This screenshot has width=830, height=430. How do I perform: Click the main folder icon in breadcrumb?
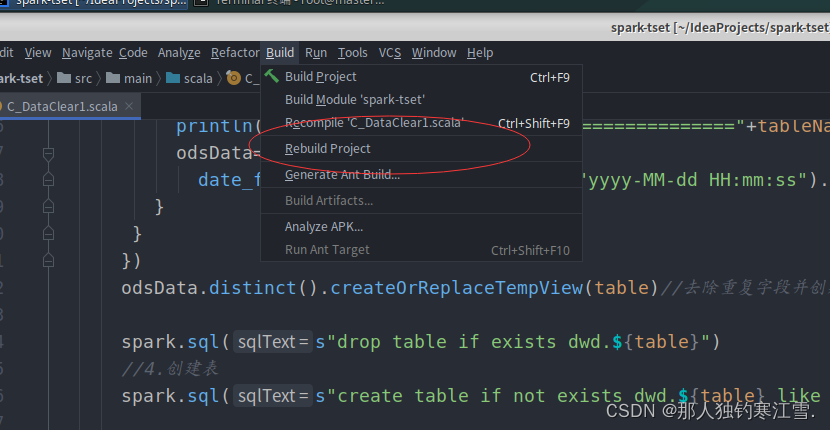[x=113, y=78]
